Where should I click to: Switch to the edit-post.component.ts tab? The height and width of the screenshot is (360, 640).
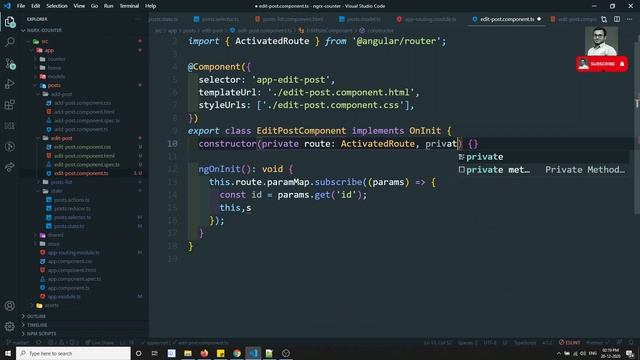point(507,19)
